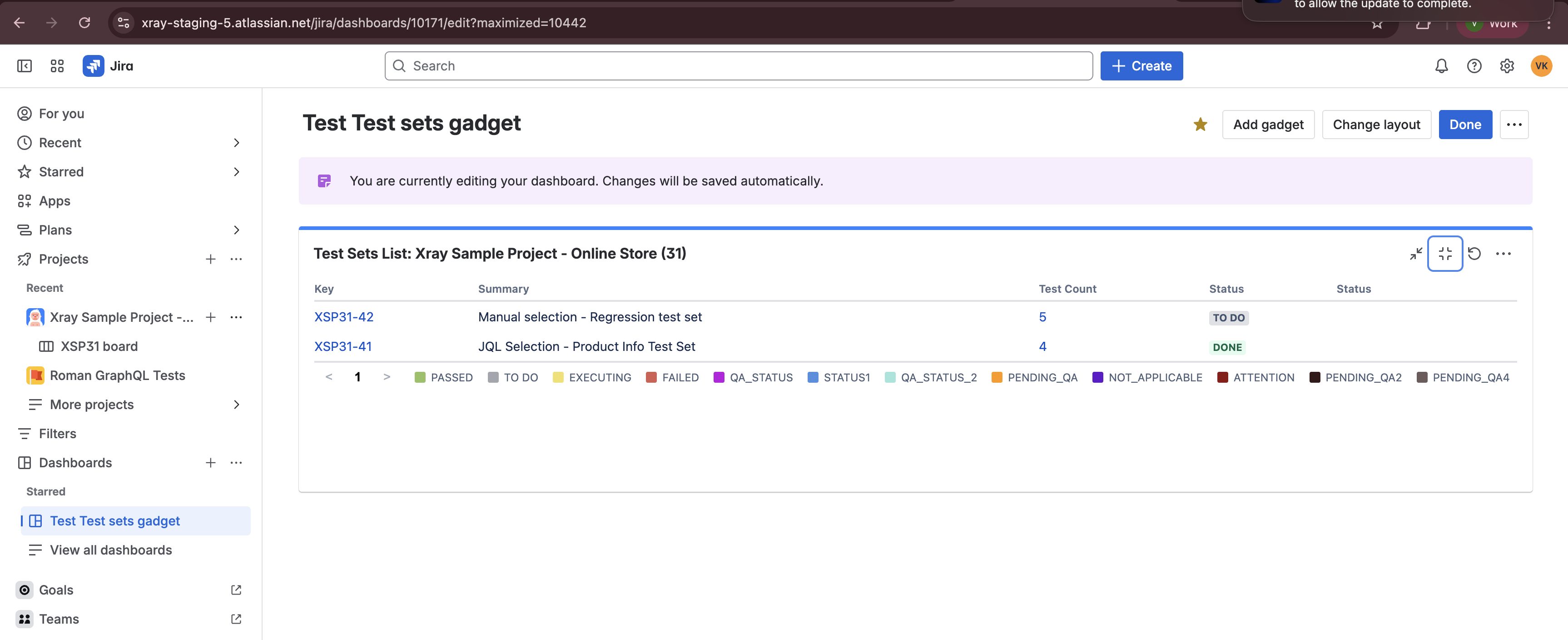Expand the Recent section chevron

(x=236, y=142)
